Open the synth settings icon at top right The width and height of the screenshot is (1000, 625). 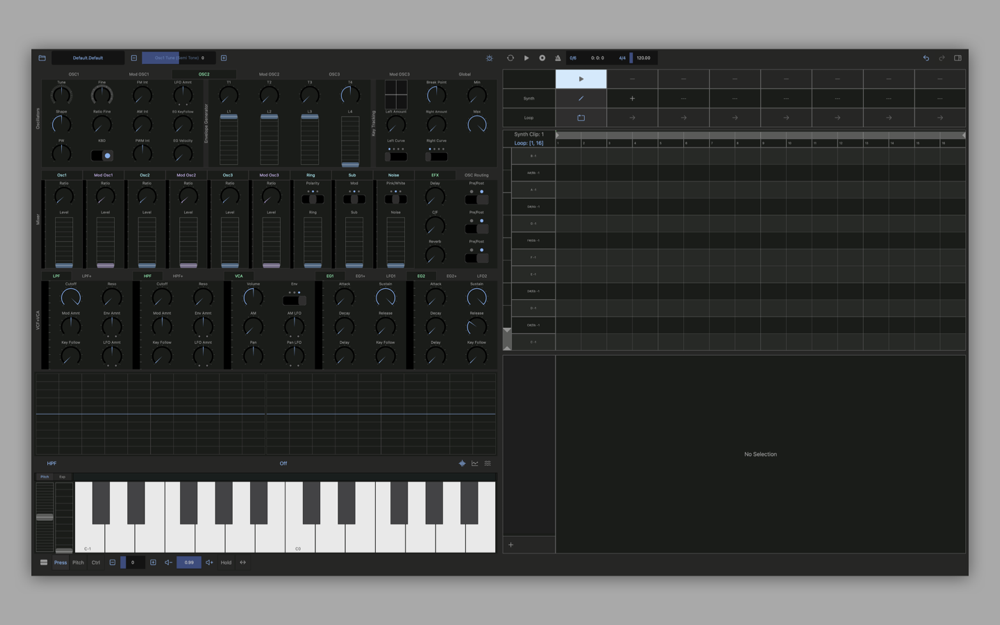pyautogui.click(x=489, y=58)
